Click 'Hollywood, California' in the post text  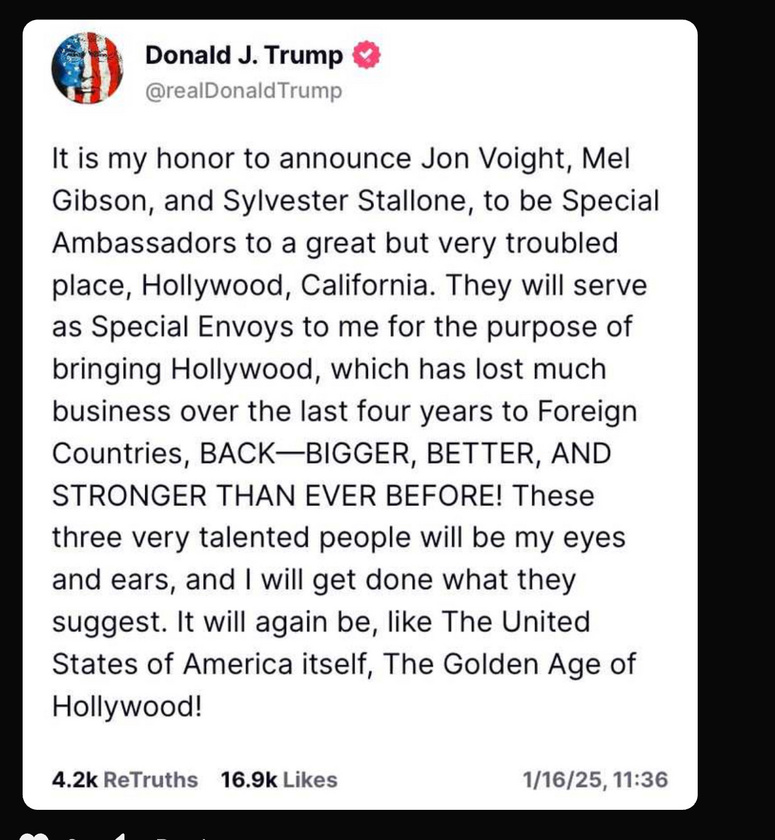coord(284,286)
